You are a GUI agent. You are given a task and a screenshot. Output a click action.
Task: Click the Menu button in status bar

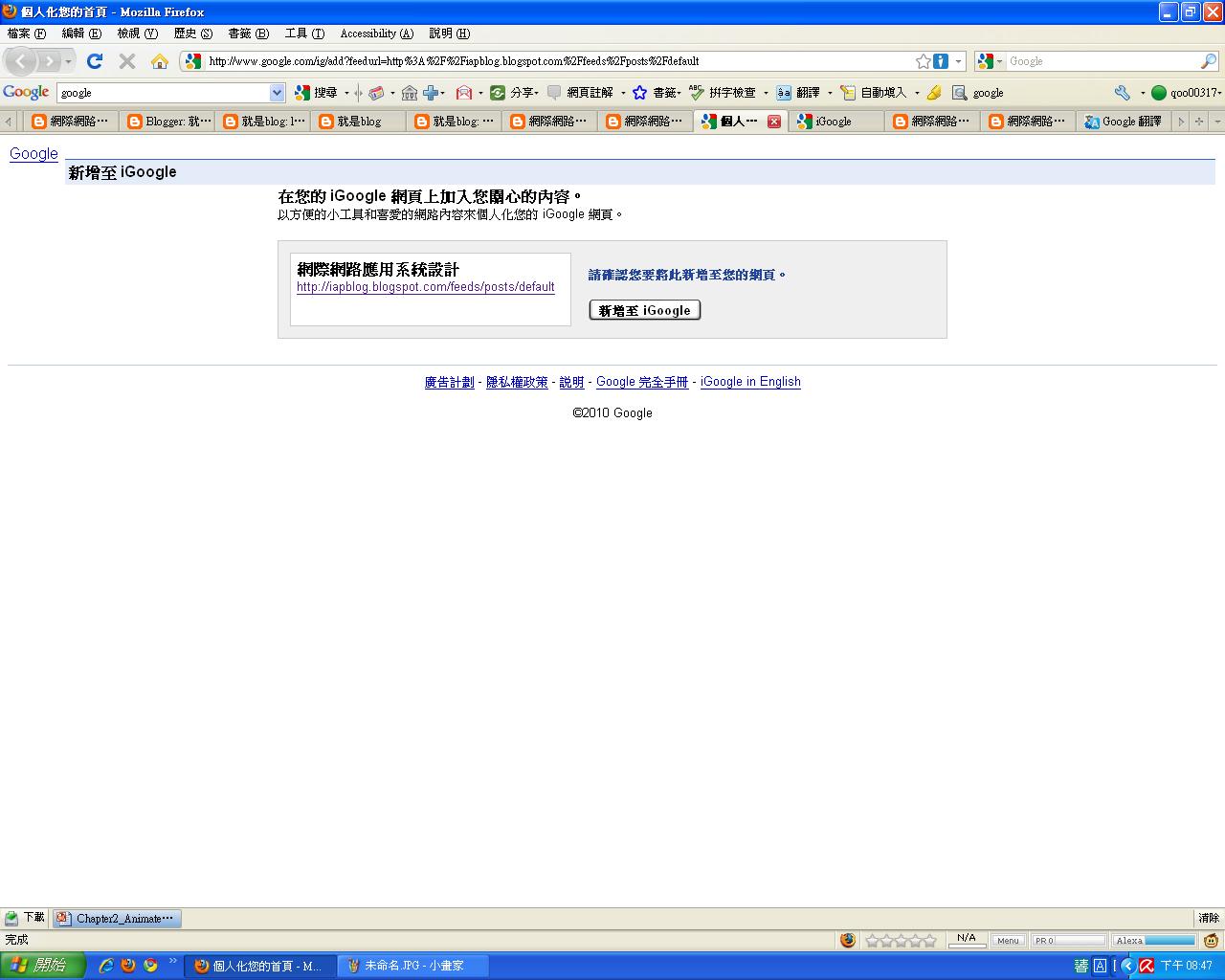(1008, 941)
